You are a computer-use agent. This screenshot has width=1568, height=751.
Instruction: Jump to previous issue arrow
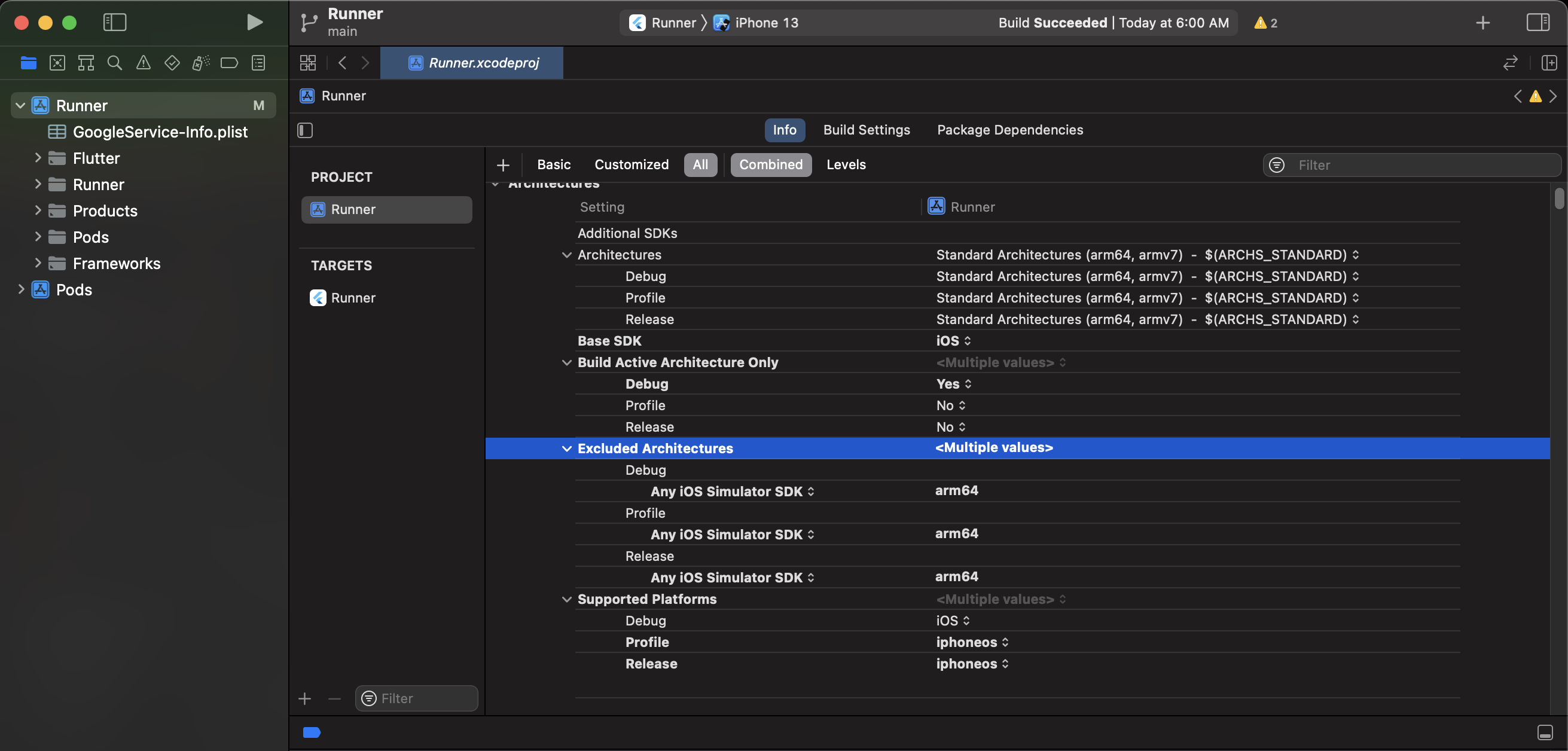[1518, 96]
